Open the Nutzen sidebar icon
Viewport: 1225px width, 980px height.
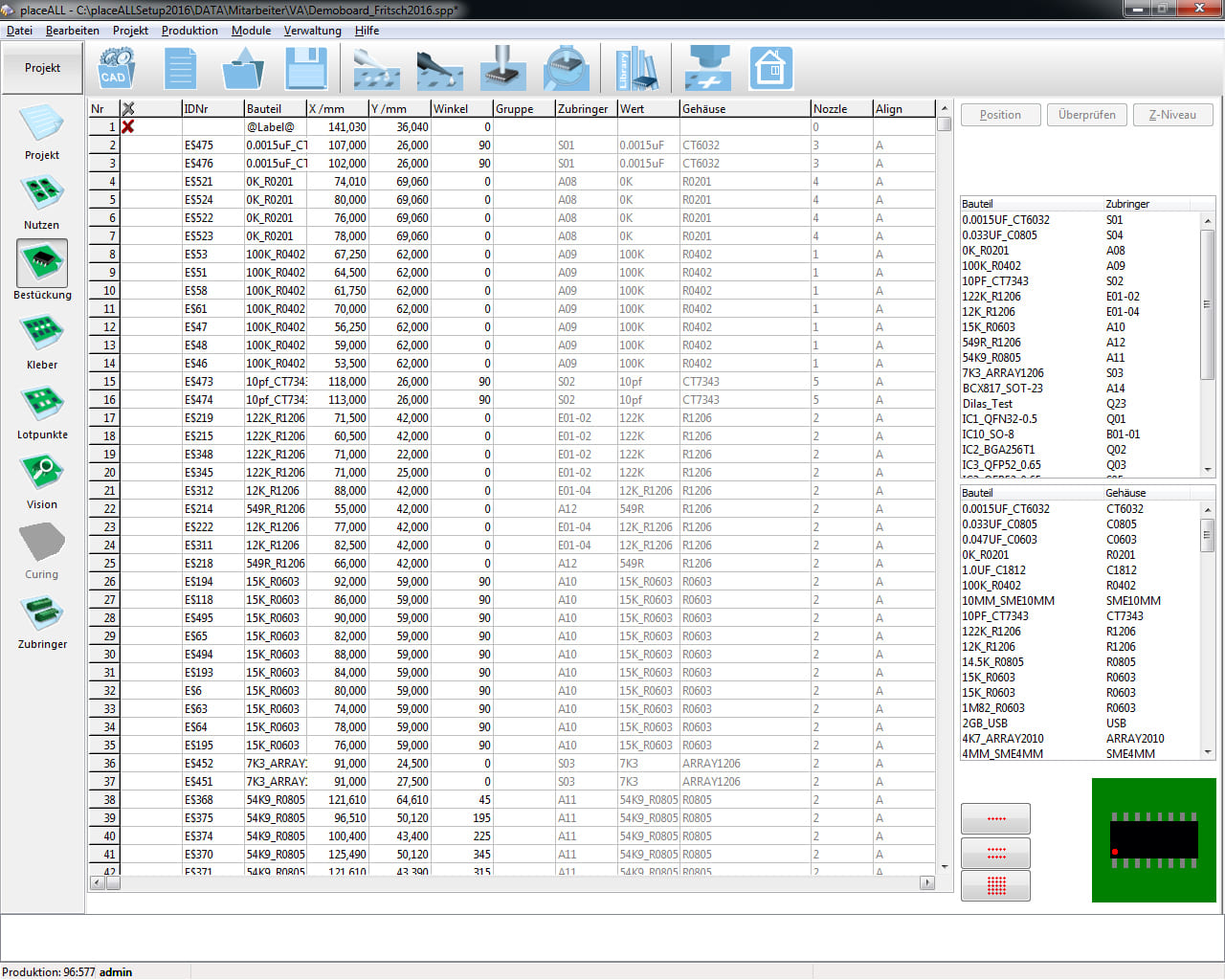(42, 202)
